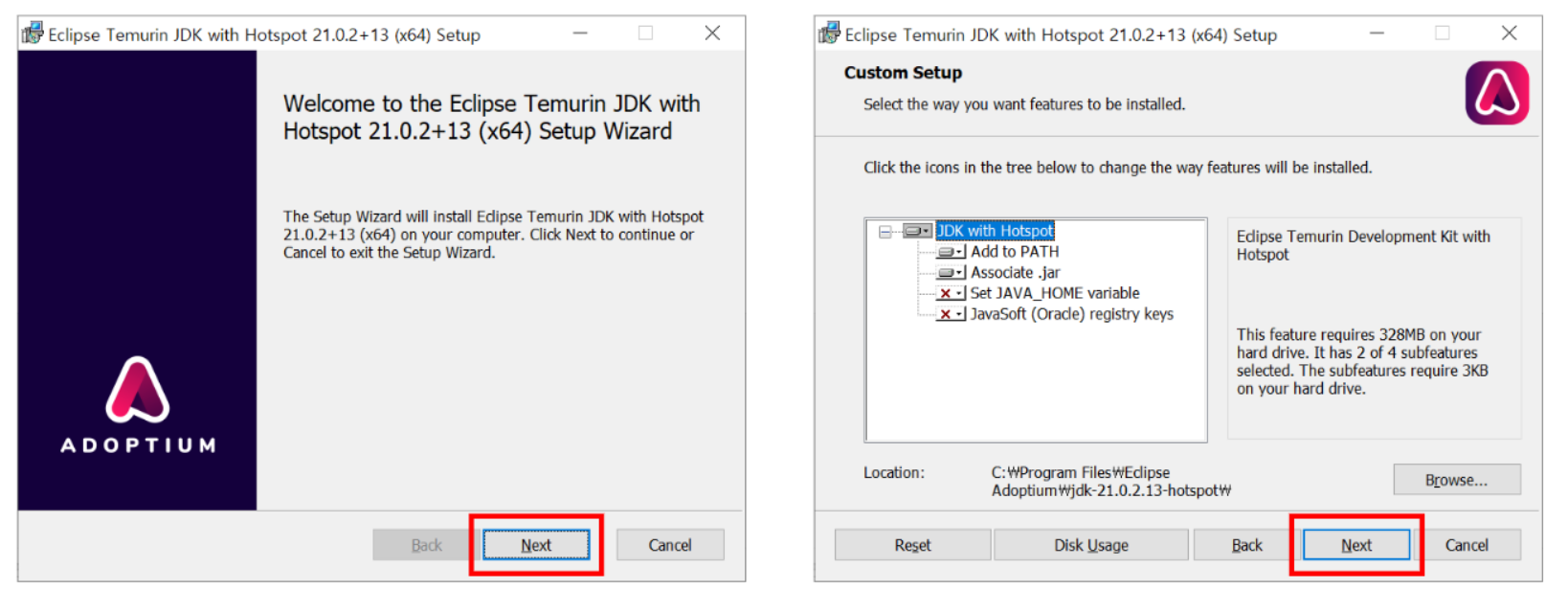
Task: Select the Associate .jar tree label
Action: coord(1015,273)
